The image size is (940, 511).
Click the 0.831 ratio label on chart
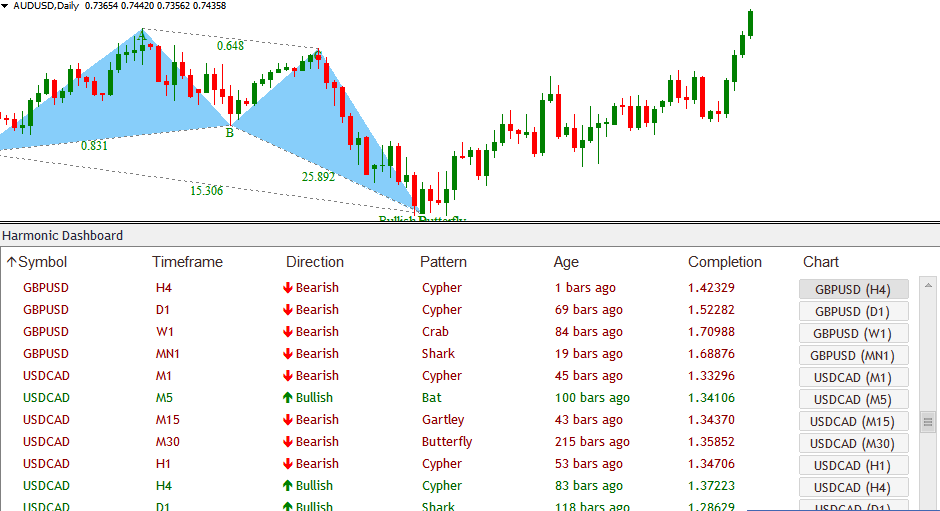pos(94,145)
